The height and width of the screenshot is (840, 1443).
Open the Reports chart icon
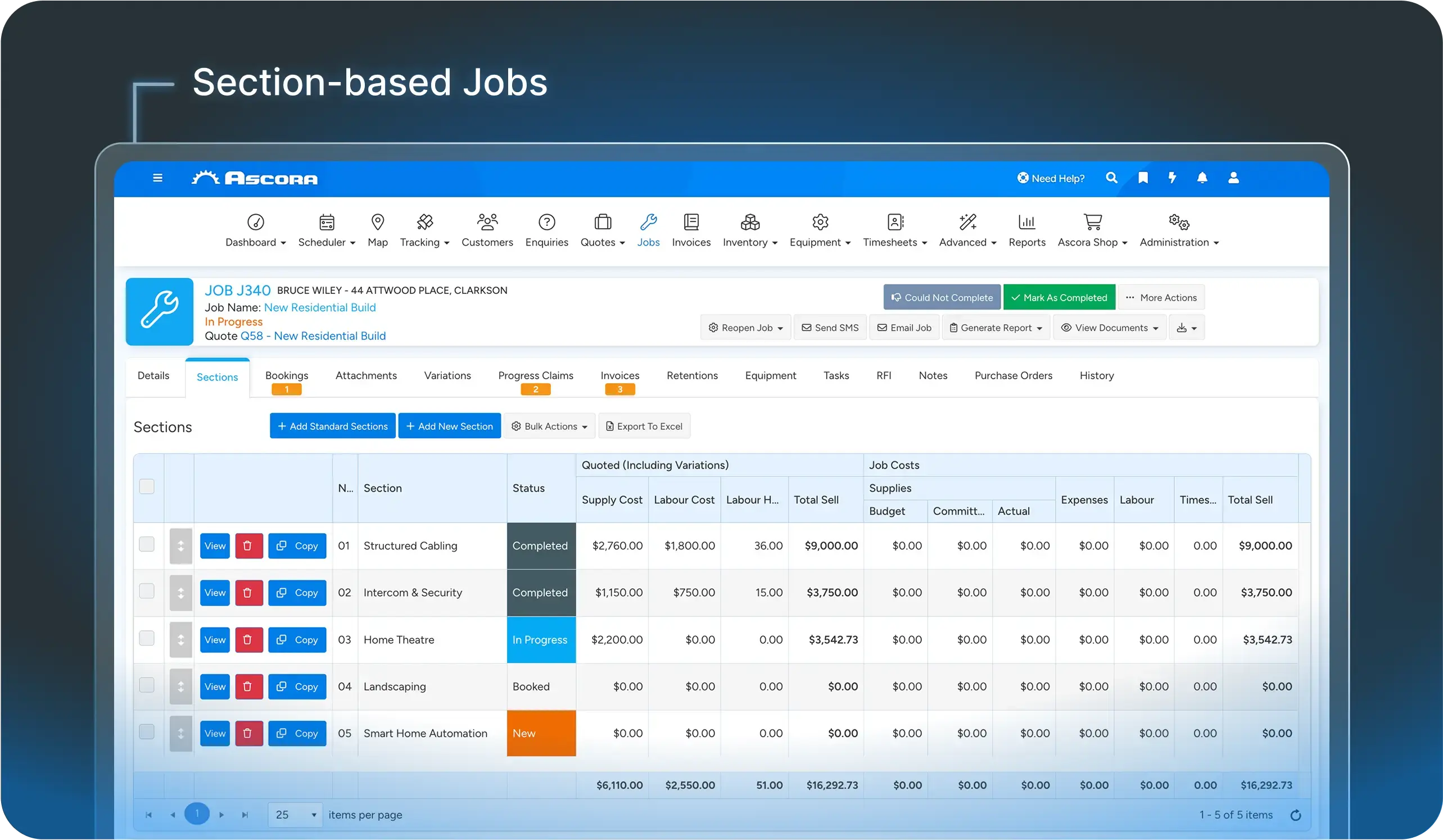(1026, 223)
